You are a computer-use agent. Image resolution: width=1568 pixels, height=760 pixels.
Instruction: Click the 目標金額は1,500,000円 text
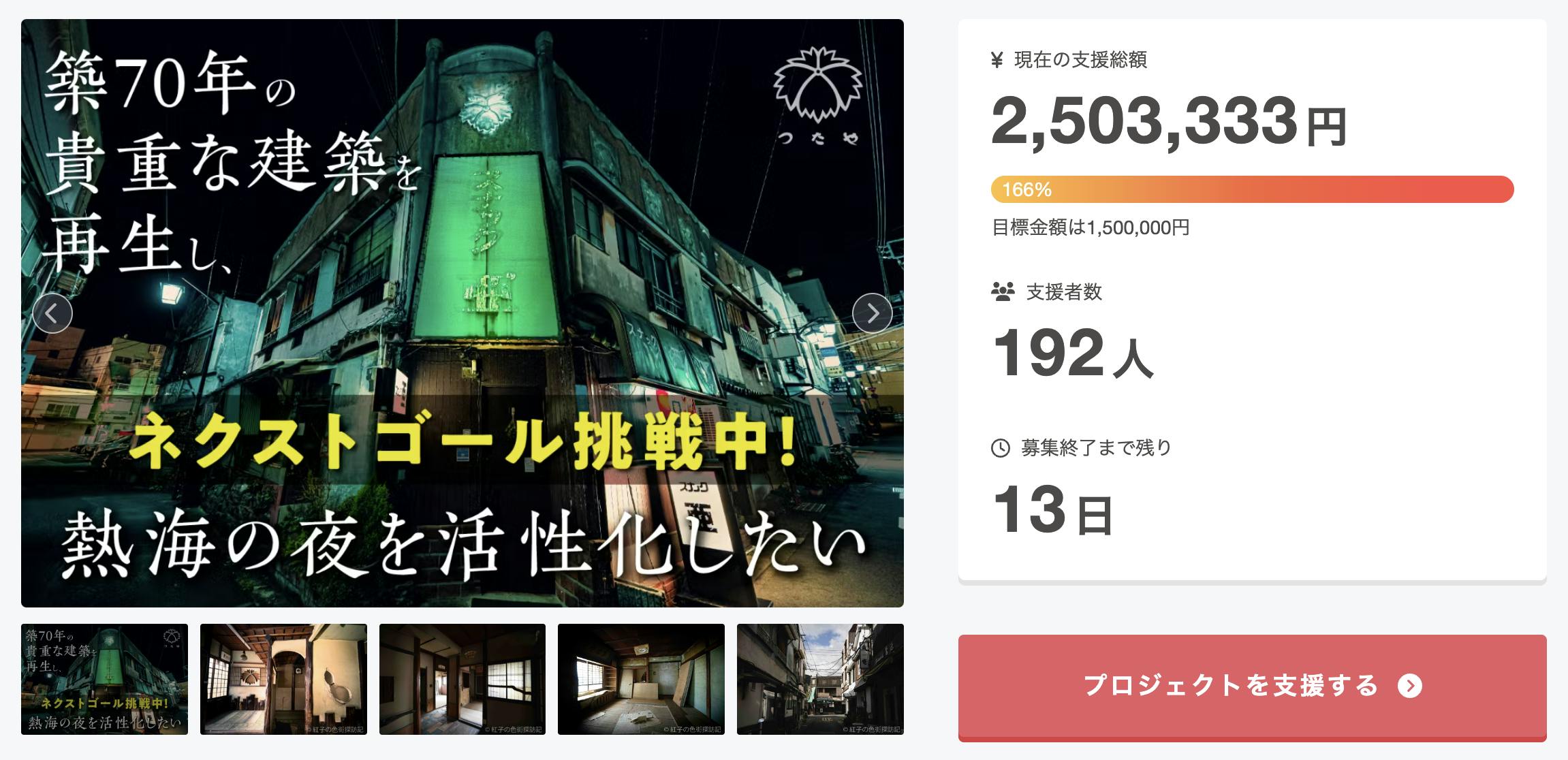pos(1091,227)
